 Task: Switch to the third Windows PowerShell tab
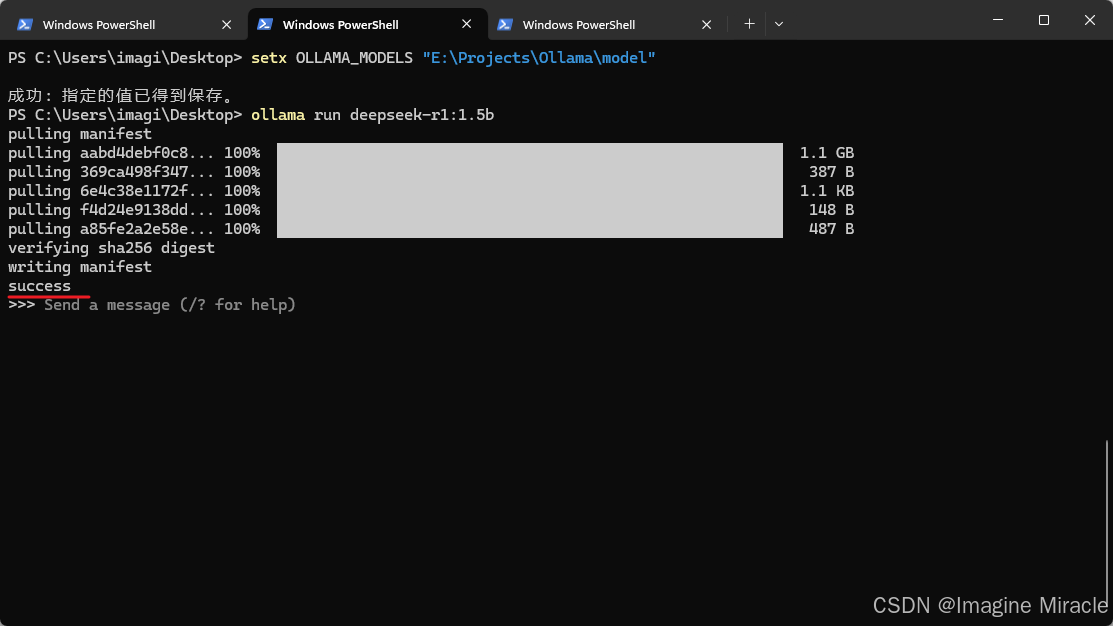click(x=607, y=24)
